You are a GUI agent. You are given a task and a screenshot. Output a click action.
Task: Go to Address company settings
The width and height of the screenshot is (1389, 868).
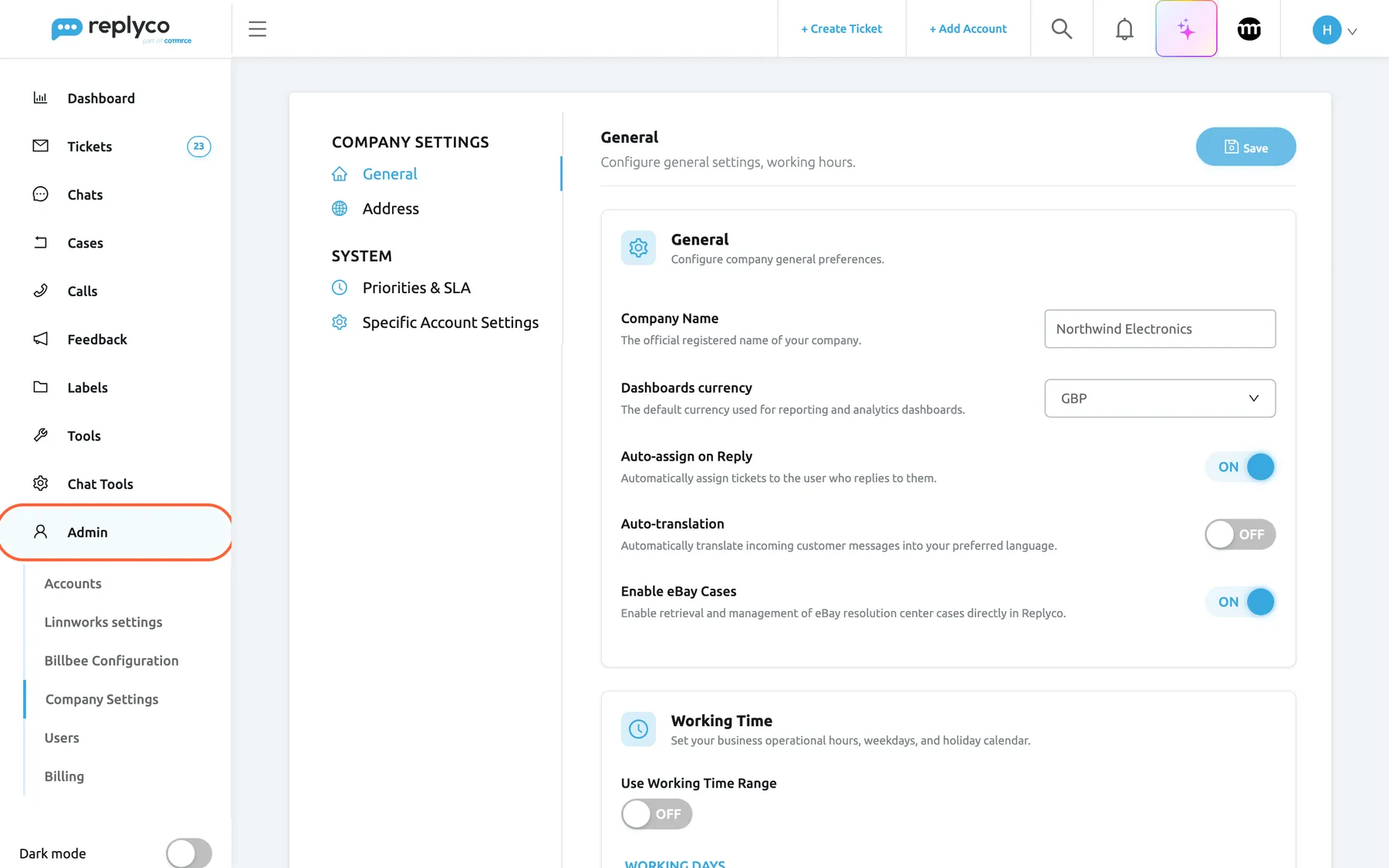point(390,208)
